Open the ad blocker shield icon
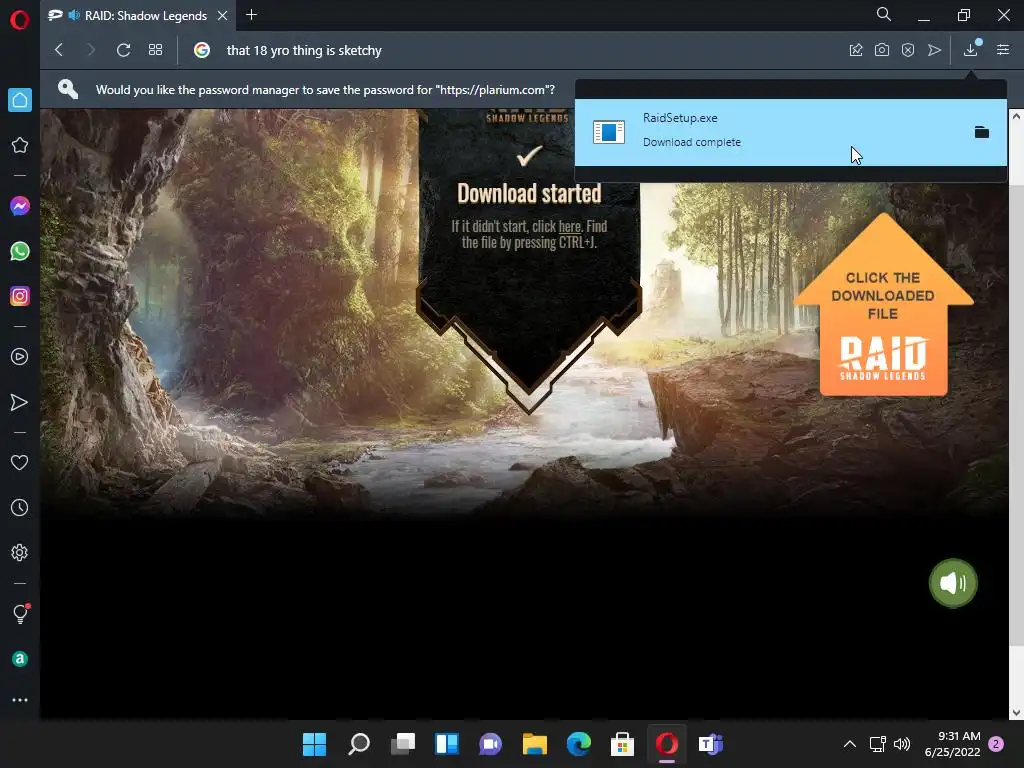 pos(908,50)
